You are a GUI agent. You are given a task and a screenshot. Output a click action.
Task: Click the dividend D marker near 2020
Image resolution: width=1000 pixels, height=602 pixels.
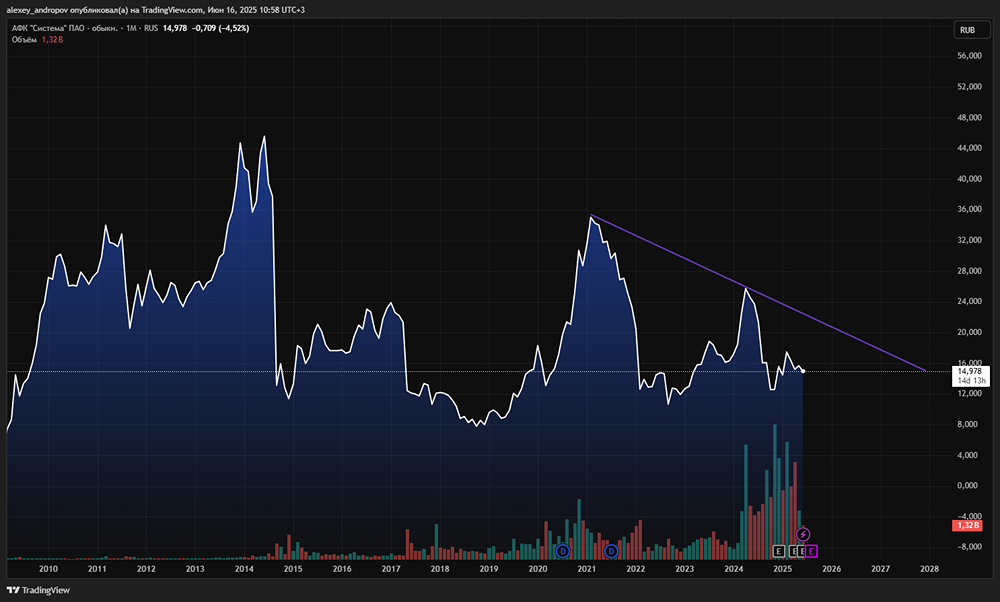point(563,551)
